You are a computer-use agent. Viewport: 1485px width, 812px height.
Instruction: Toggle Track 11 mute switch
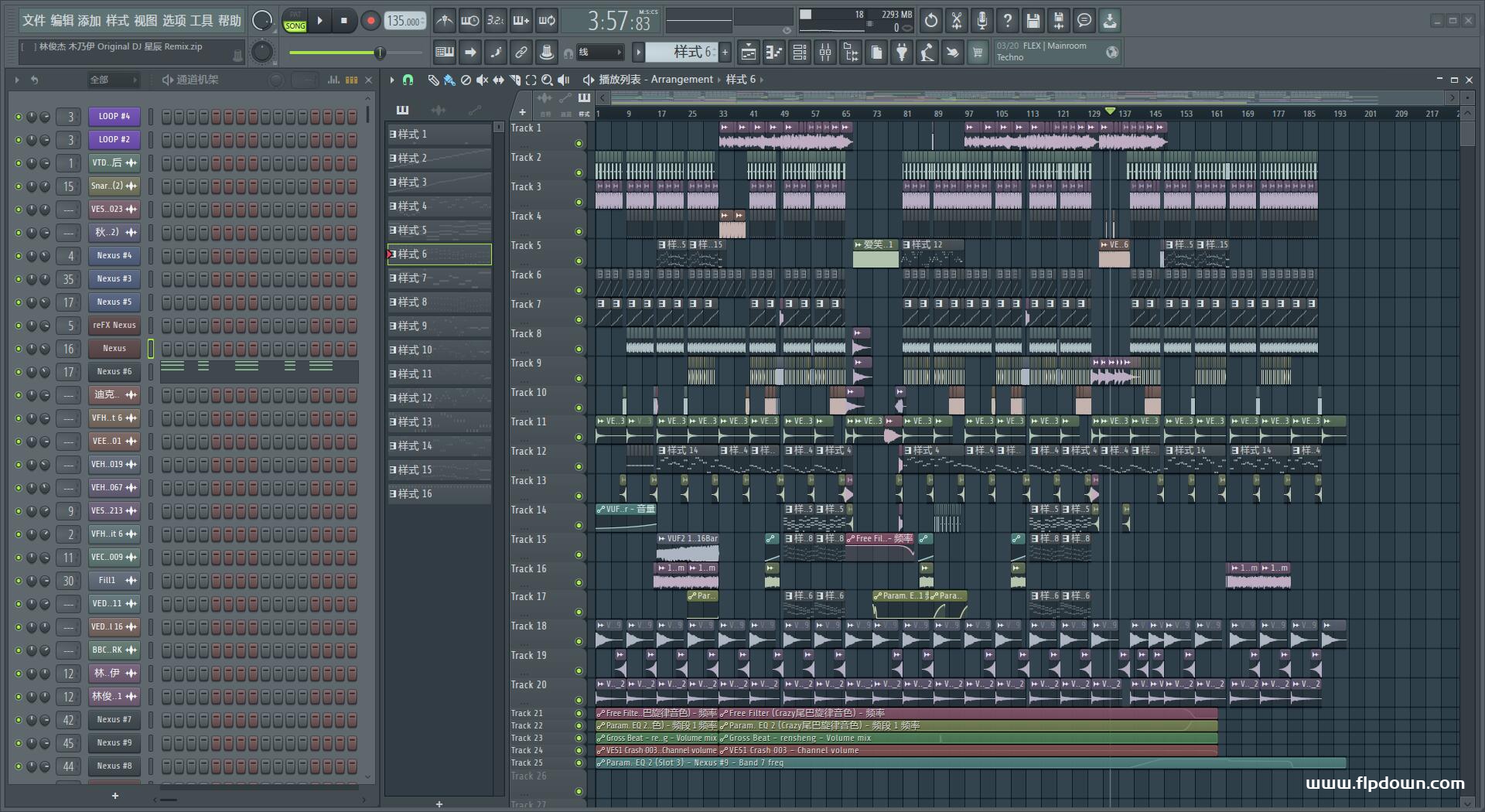coord(579,438)
